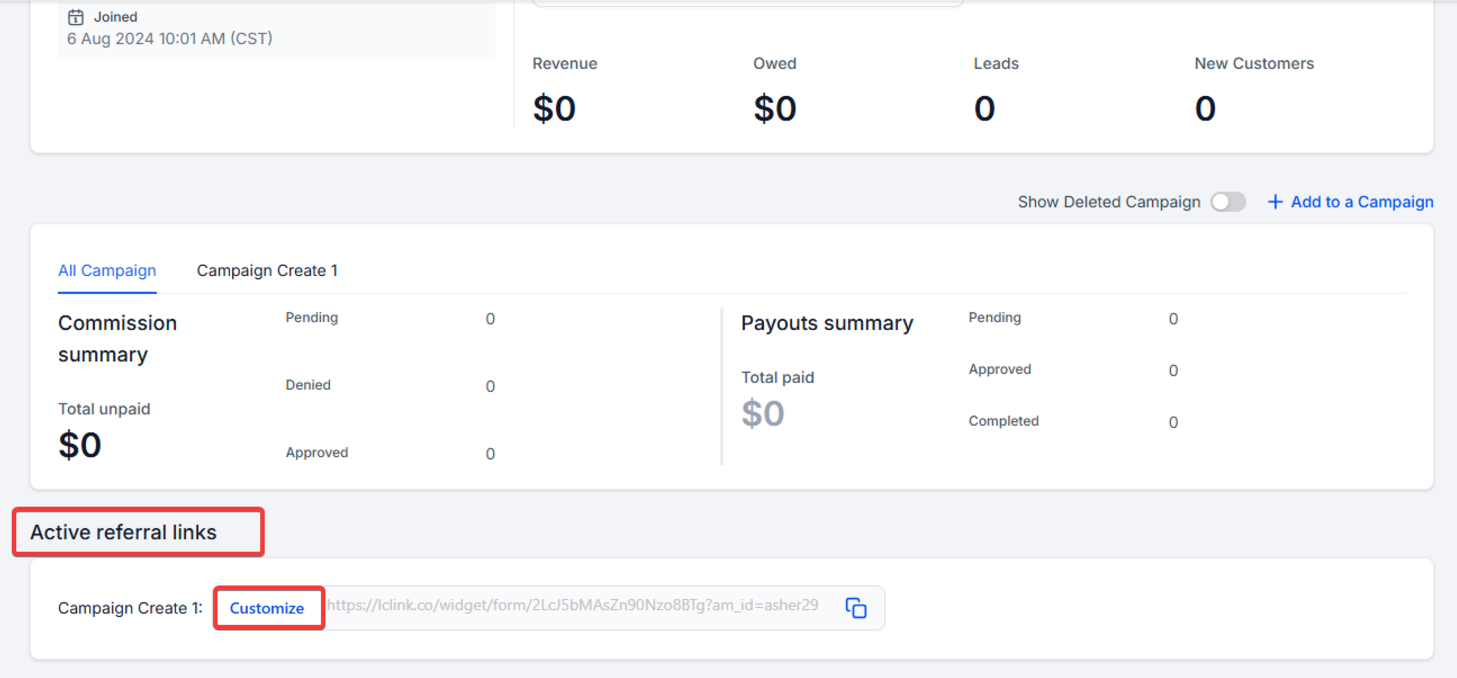Image resolution: width=1457 pixels, height=678 pixels.
Task: Select the lclink.co referral URL field
Action: point(573,605)
